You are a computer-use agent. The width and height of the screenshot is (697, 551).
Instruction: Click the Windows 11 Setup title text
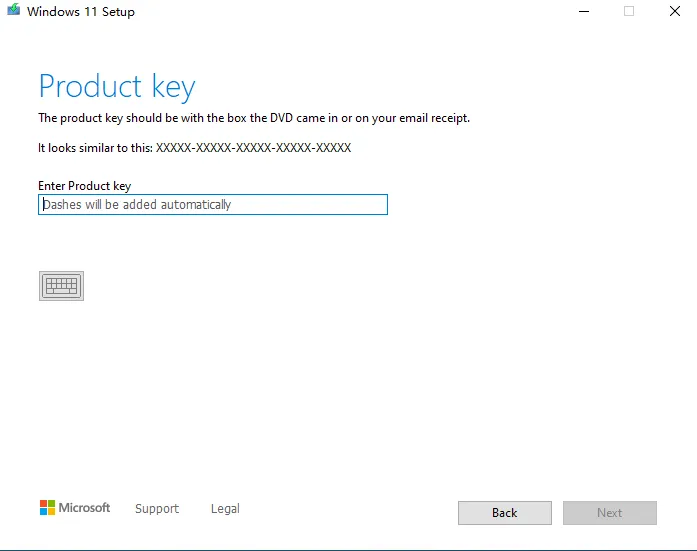click(x=80, y=12)
